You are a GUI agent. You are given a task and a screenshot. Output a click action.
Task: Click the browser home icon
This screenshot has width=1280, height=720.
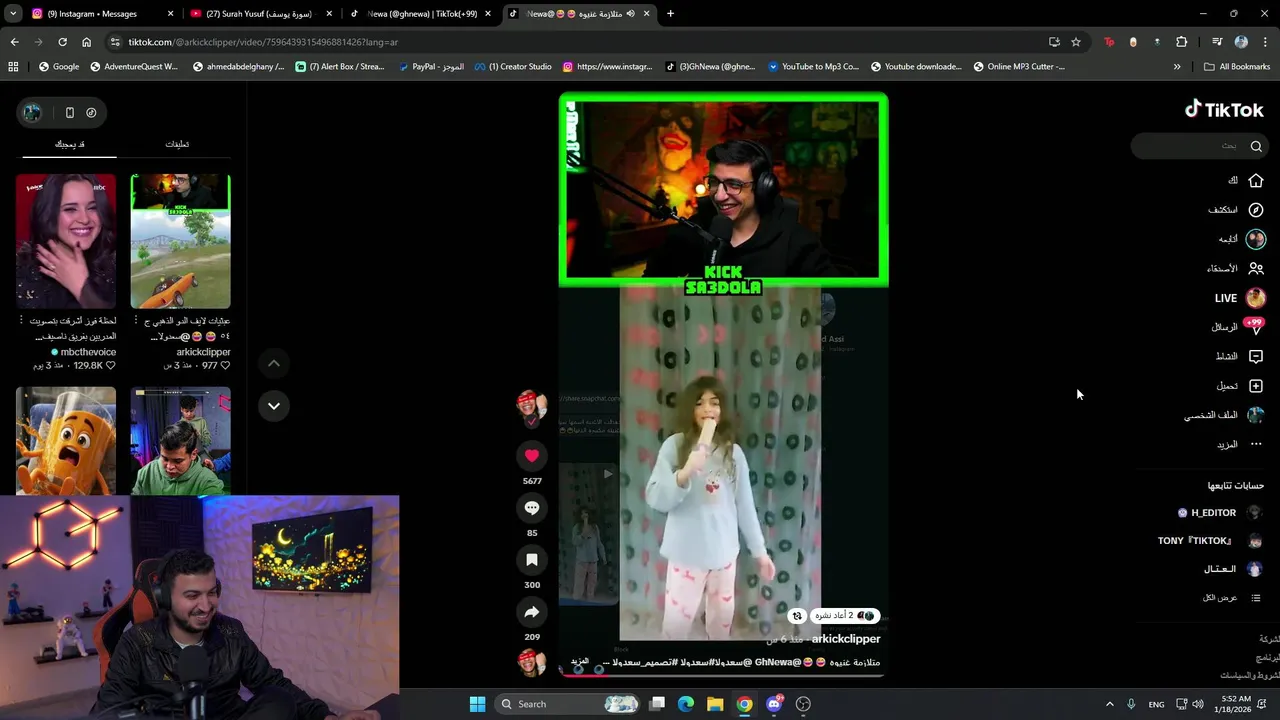pos(86,42)
